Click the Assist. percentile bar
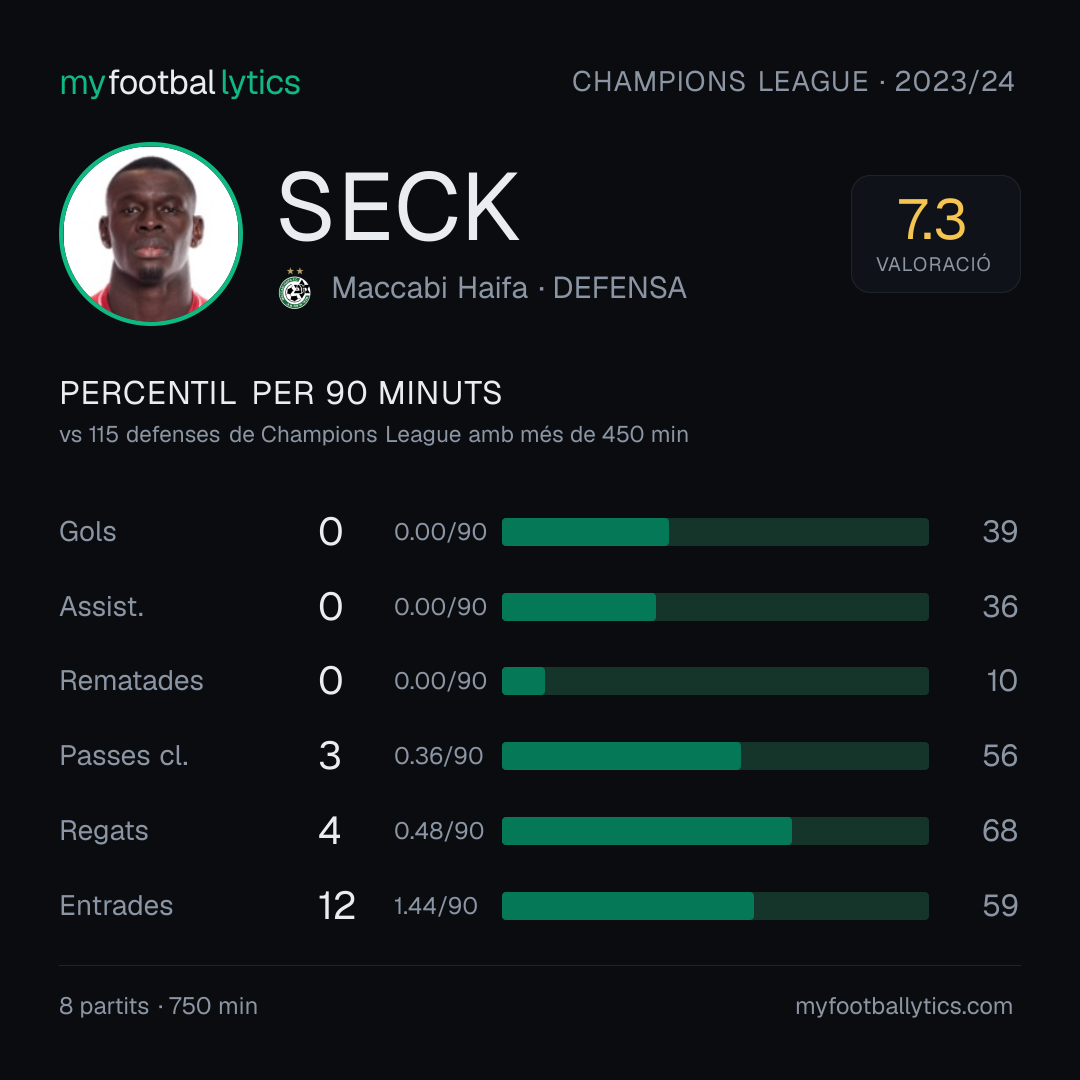 click(715, 607)
